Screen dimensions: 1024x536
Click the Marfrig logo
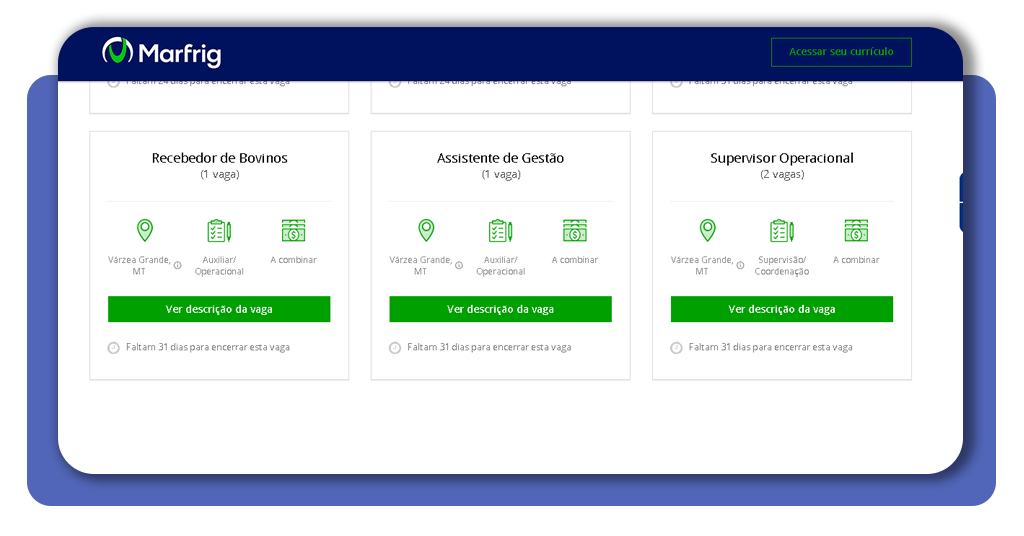click(161, 52)
